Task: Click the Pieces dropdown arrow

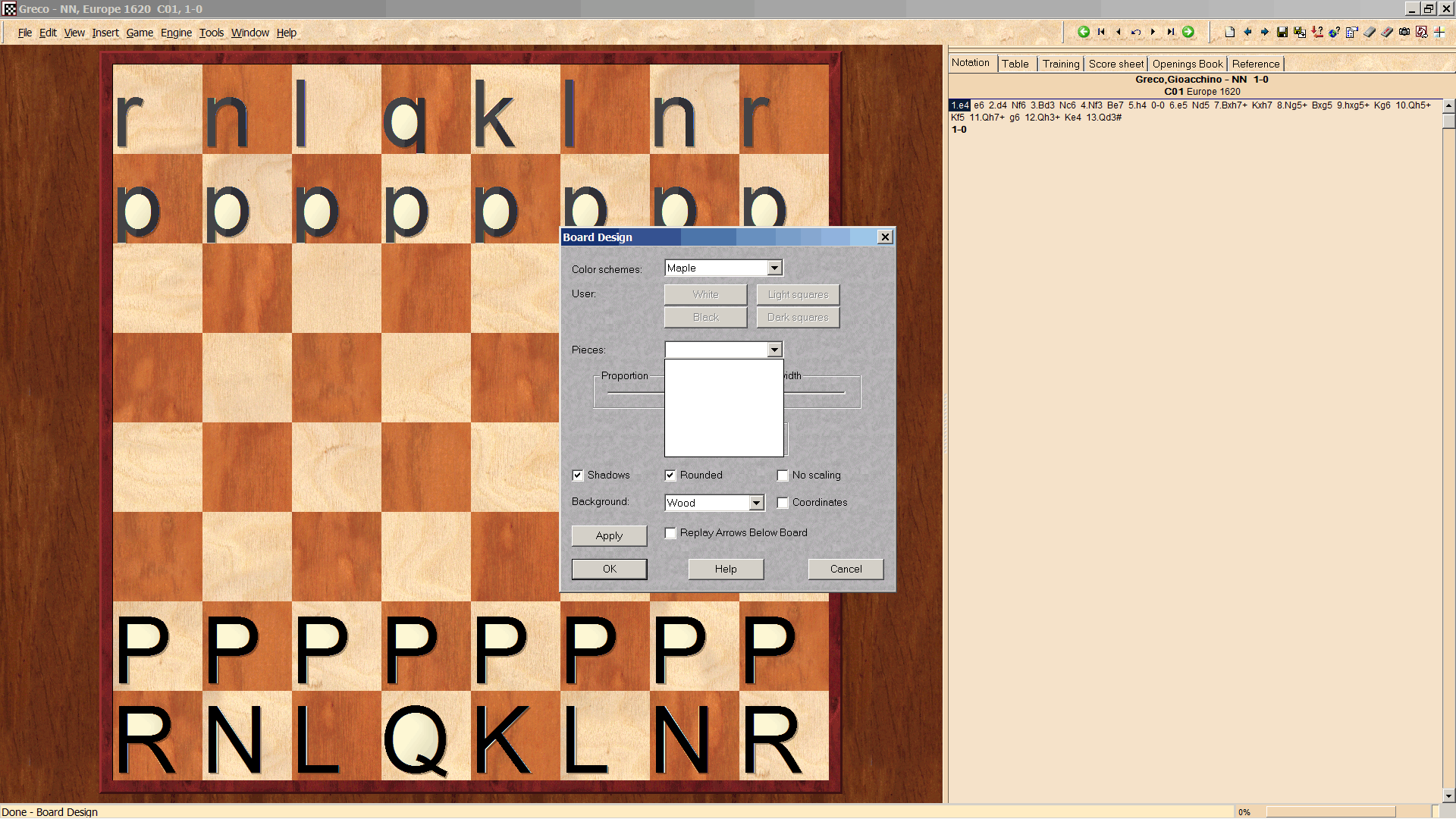Action: pos(774,350)
